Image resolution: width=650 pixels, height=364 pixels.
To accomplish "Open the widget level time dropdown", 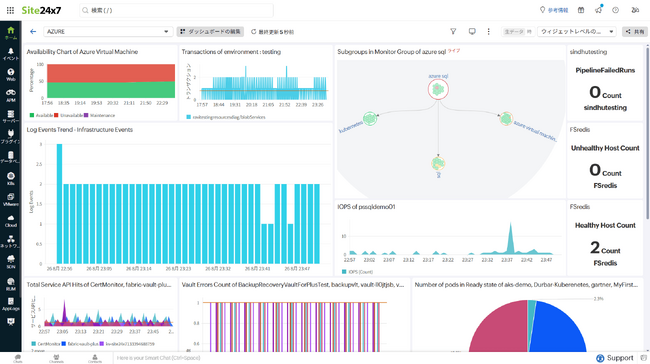I will click(x=577, y=32).
